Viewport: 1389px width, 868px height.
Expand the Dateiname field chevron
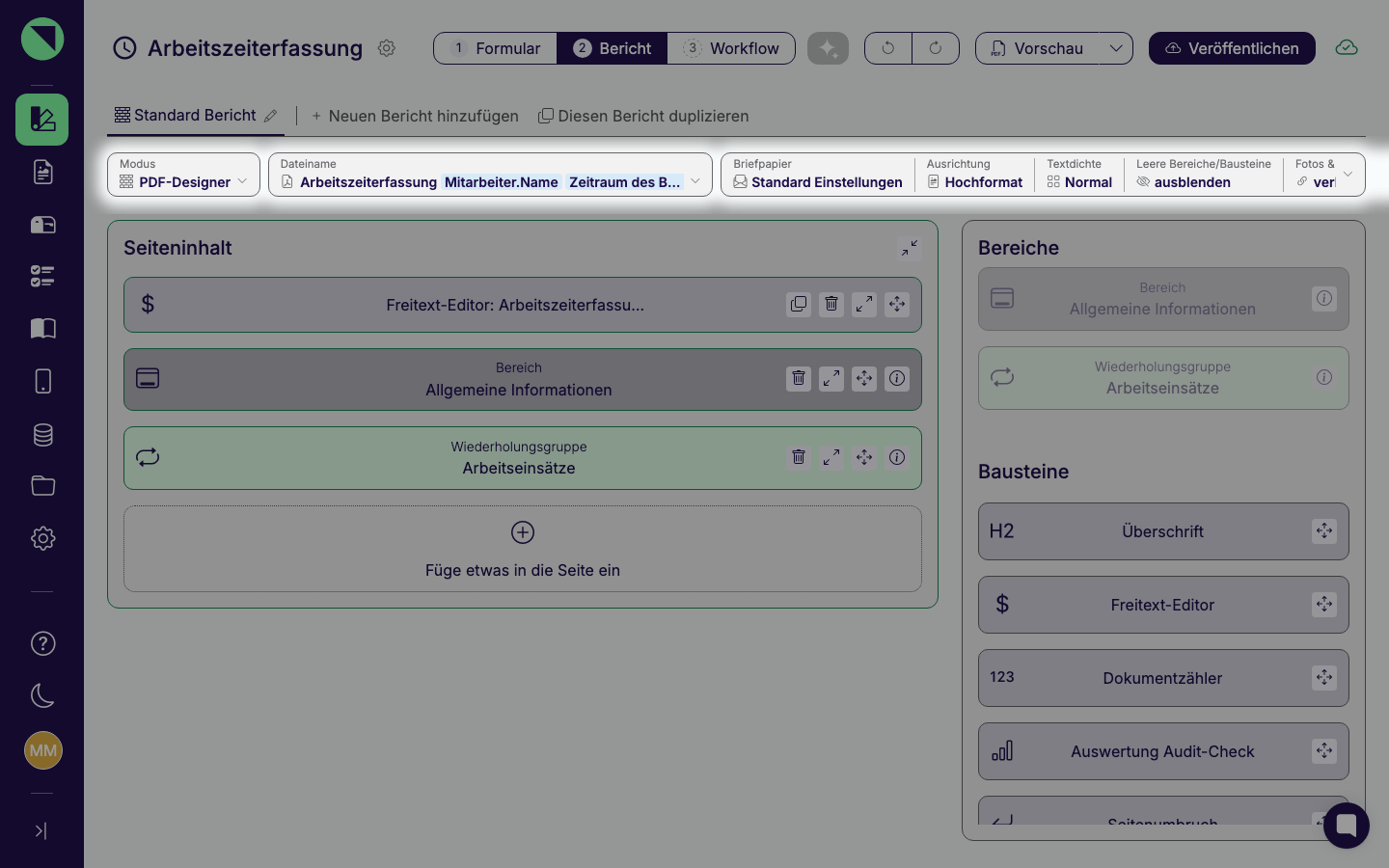tap(695, 181)
